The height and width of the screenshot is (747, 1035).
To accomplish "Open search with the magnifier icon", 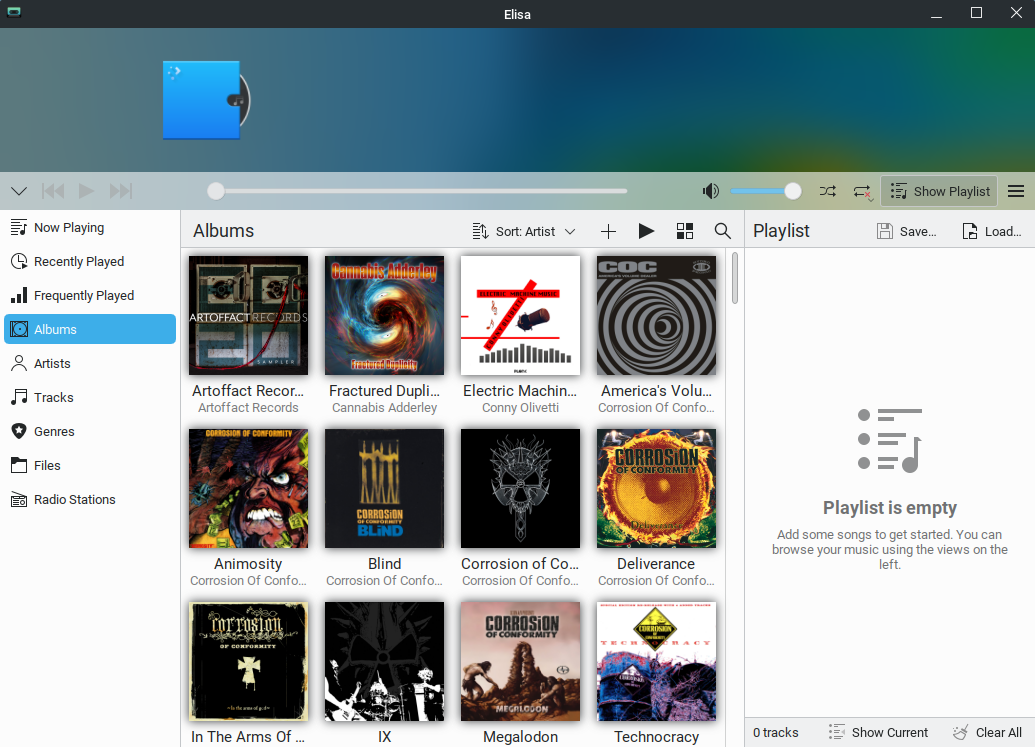I will tap(723, 231).
